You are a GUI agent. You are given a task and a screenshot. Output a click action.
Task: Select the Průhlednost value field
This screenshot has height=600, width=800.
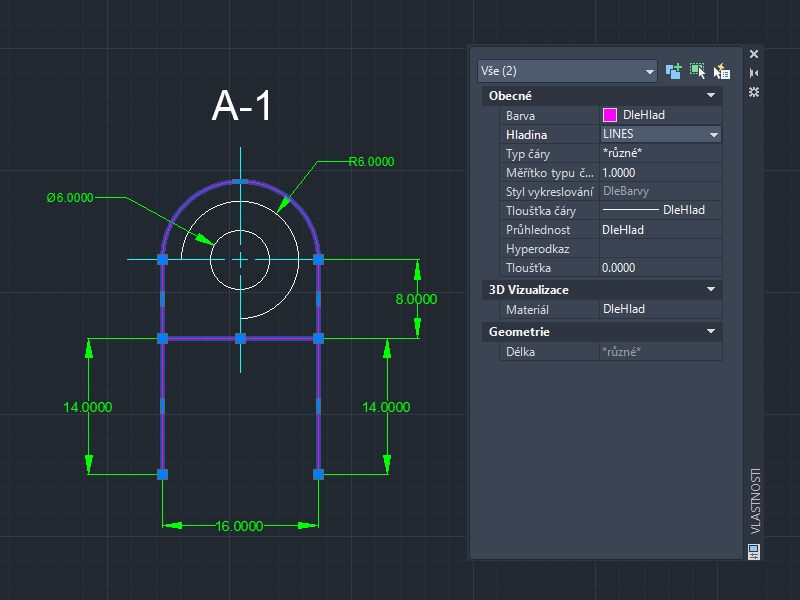pos(660,229)
